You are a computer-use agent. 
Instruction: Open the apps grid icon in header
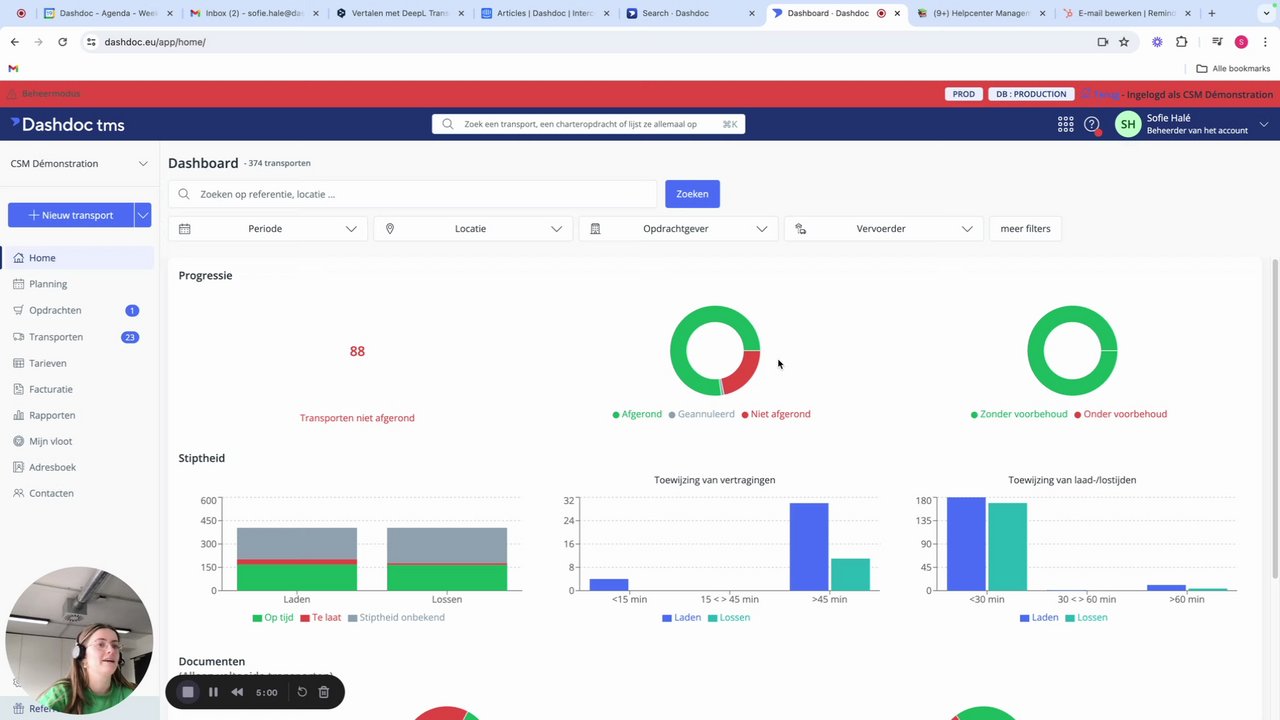pos(1066,124)
